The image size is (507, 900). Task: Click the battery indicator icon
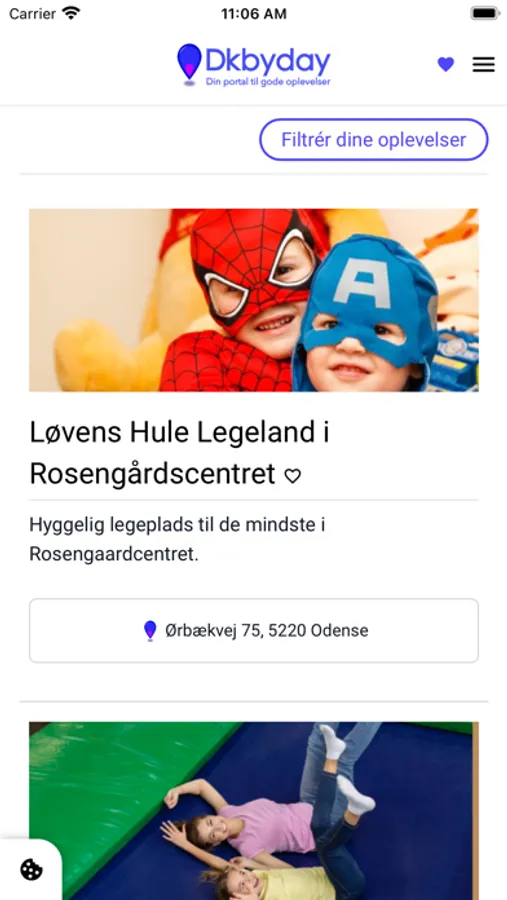point(485,13)
